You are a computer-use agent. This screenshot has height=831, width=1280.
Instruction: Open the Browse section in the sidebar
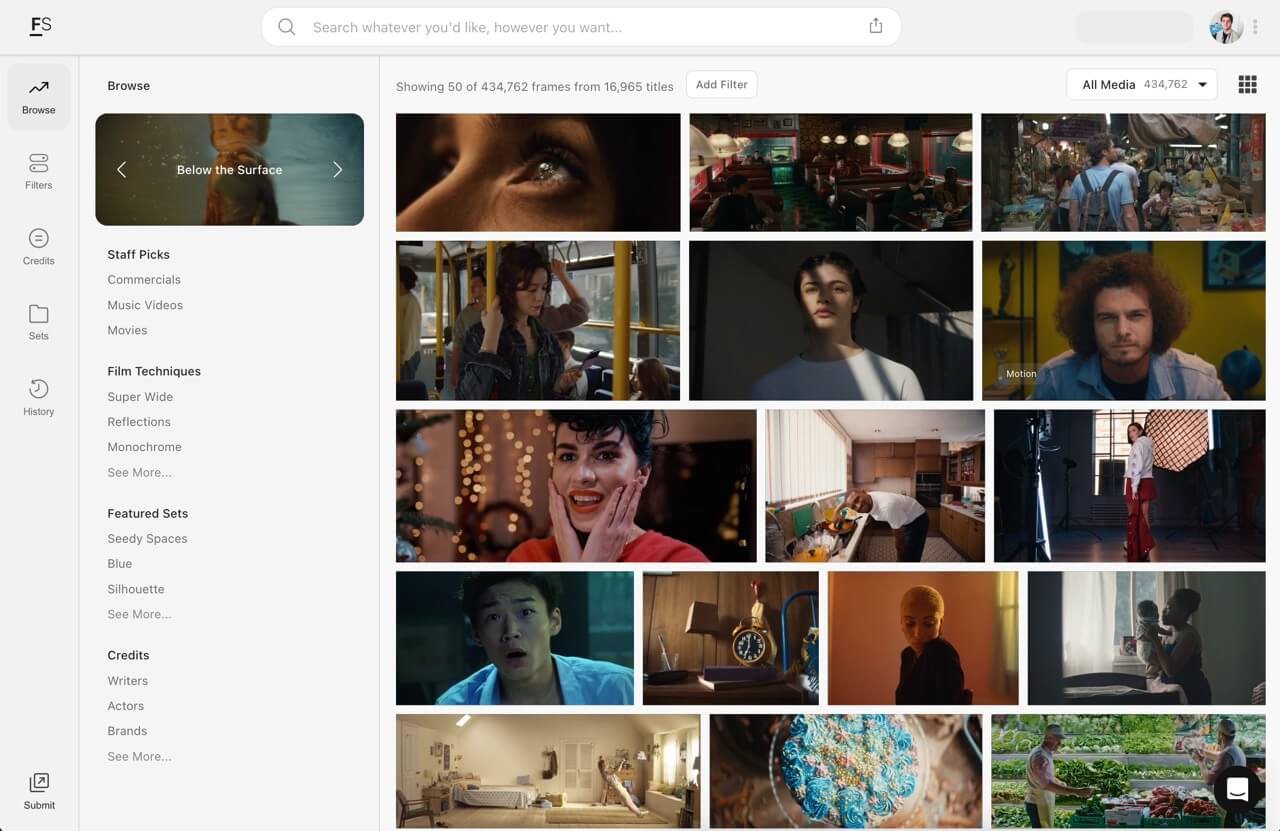[38, 96]
